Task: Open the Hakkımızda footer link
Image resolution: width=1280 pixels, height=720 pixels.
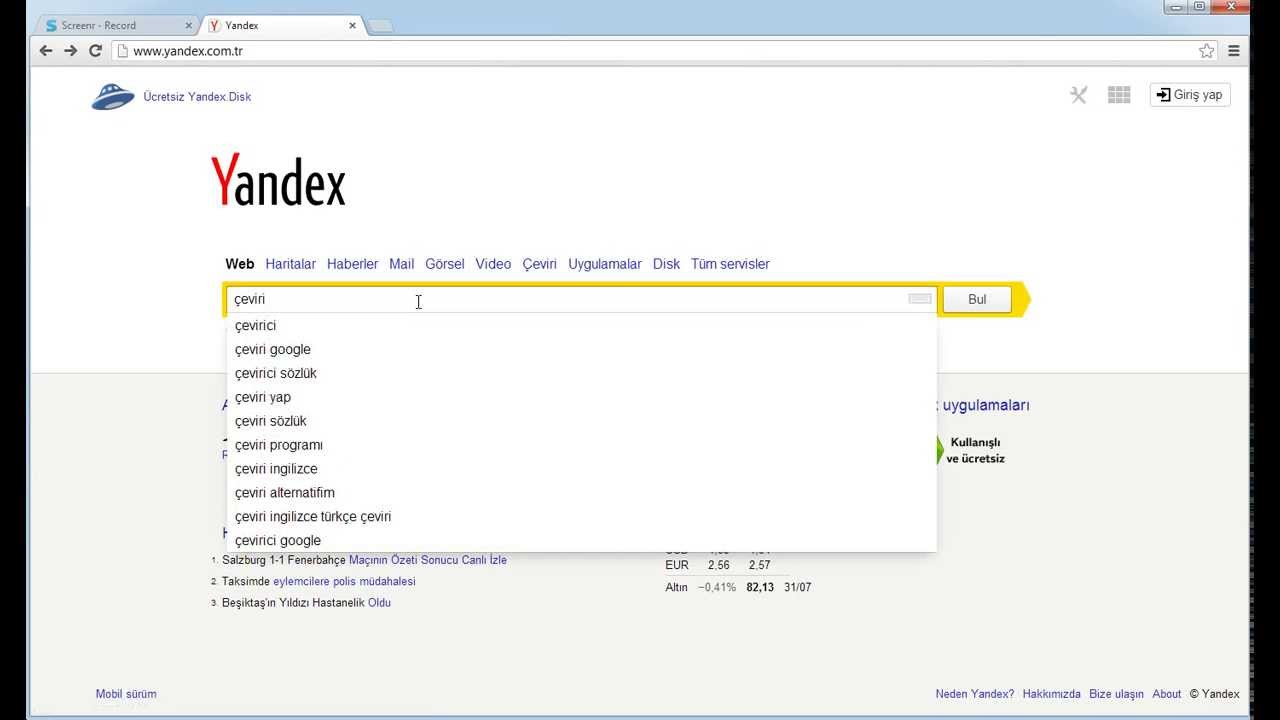Action: [x=1052, y=694]
